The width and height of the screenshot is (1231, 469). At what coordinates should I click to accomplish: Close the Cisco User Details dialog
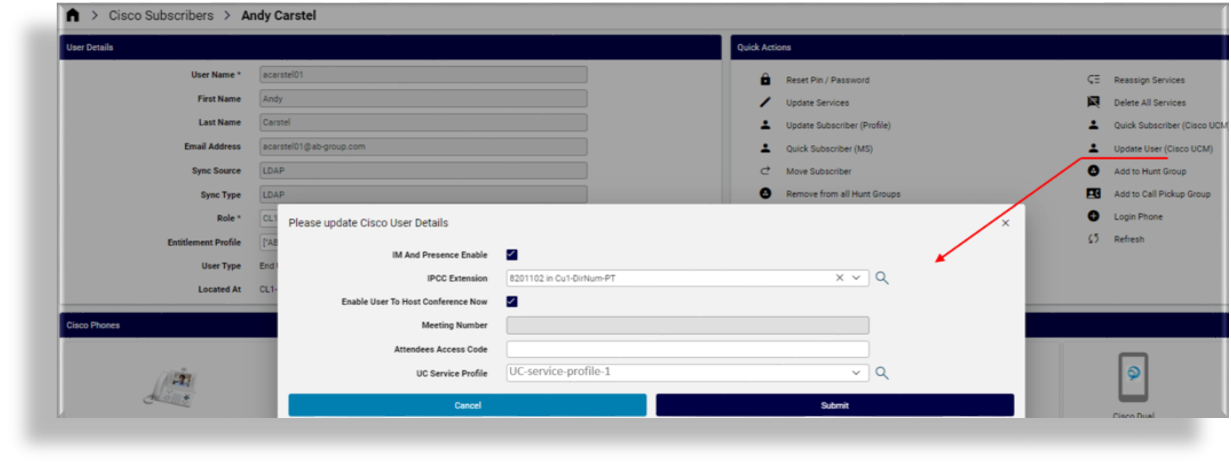pyautogui.click(x=1005, y=223)
